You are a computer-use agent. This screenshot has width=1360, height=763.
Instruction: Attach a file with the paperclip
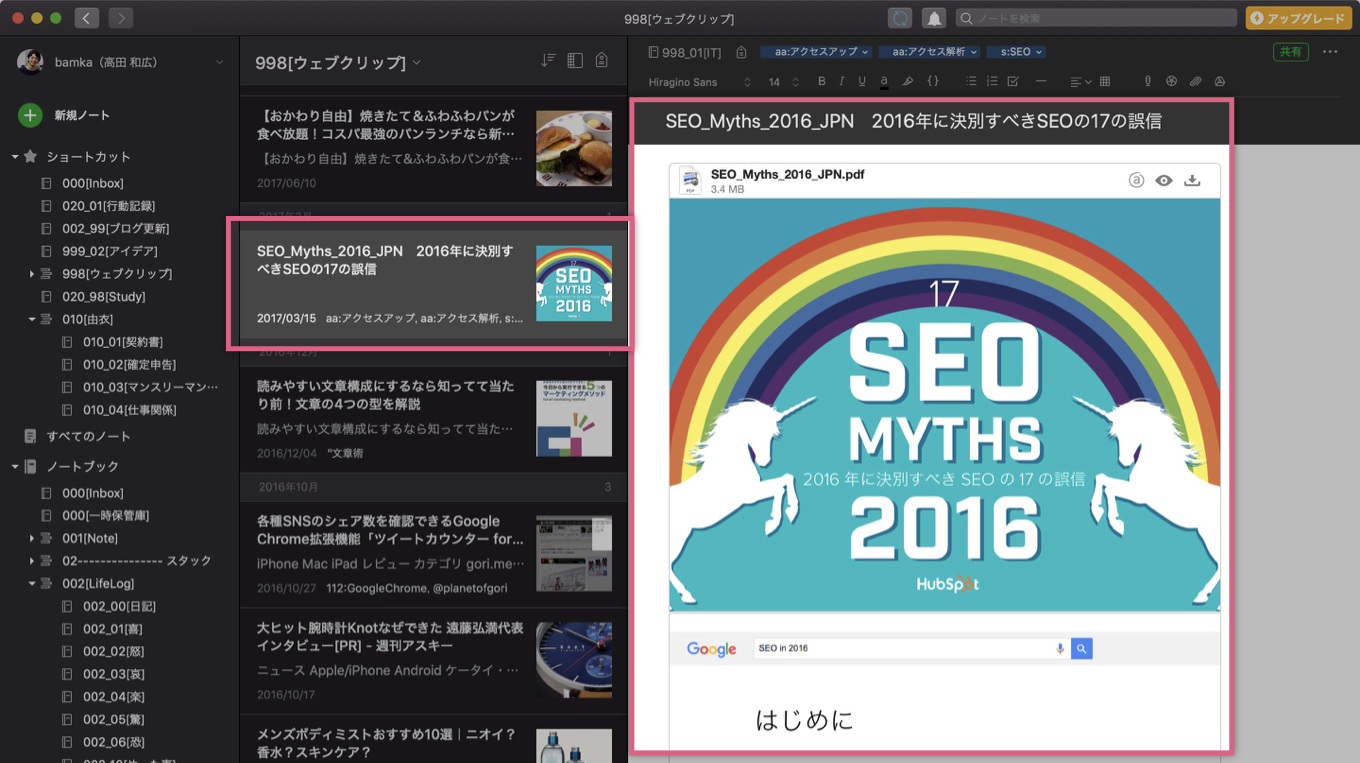pyautogui.click(x=1196, y=81)
